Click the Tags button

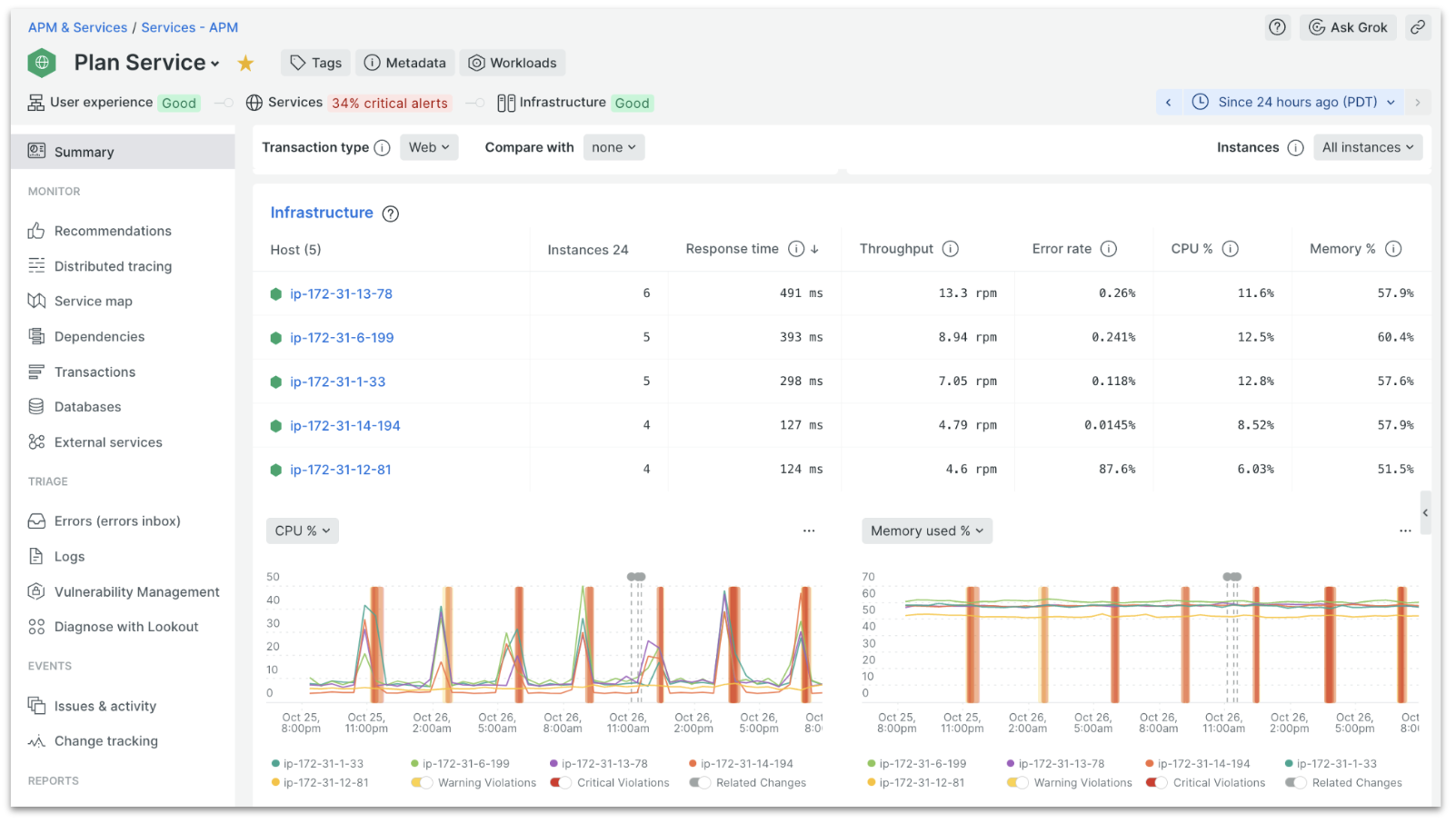315,63
